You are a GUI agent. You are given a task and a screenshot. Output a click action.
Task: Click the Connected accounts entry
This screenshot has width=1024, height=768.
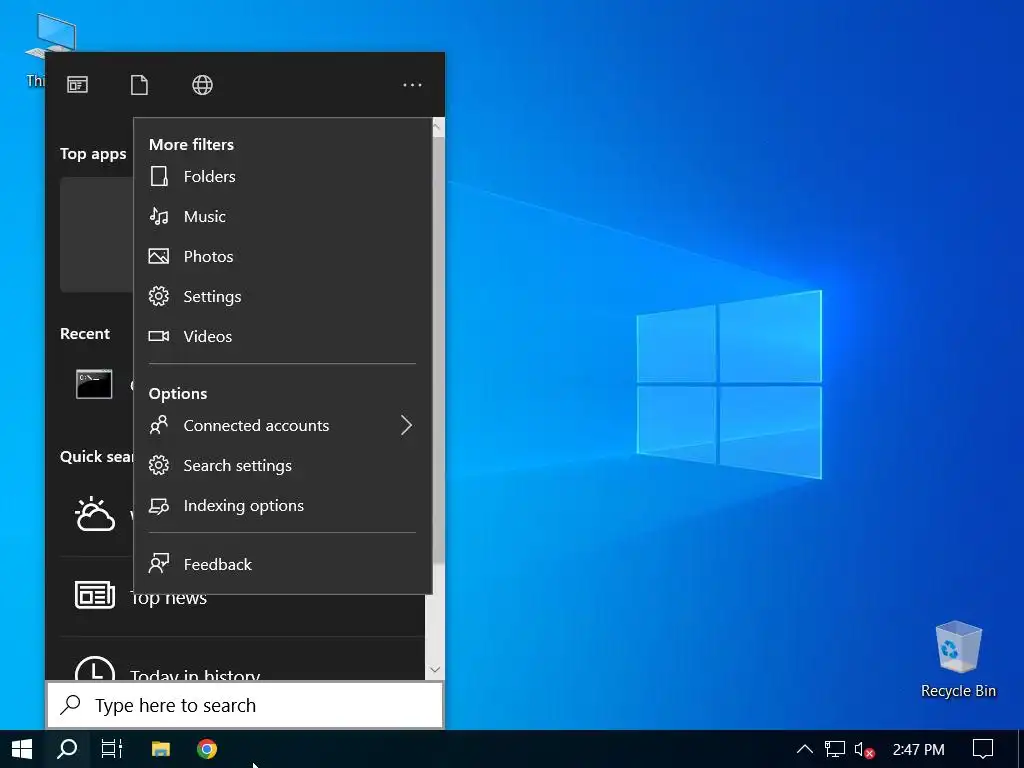(x=282, y=425)
